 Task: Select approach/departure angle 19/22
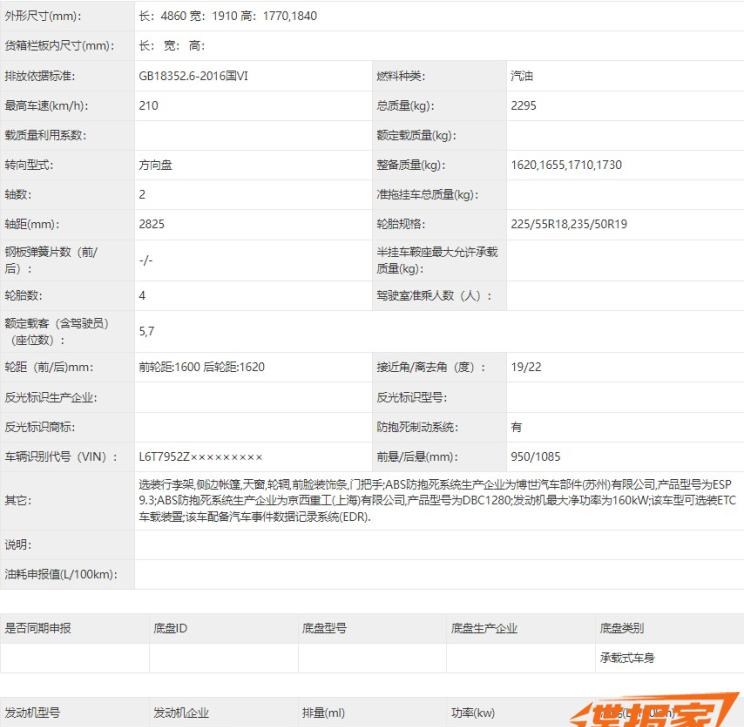[526, 367]
